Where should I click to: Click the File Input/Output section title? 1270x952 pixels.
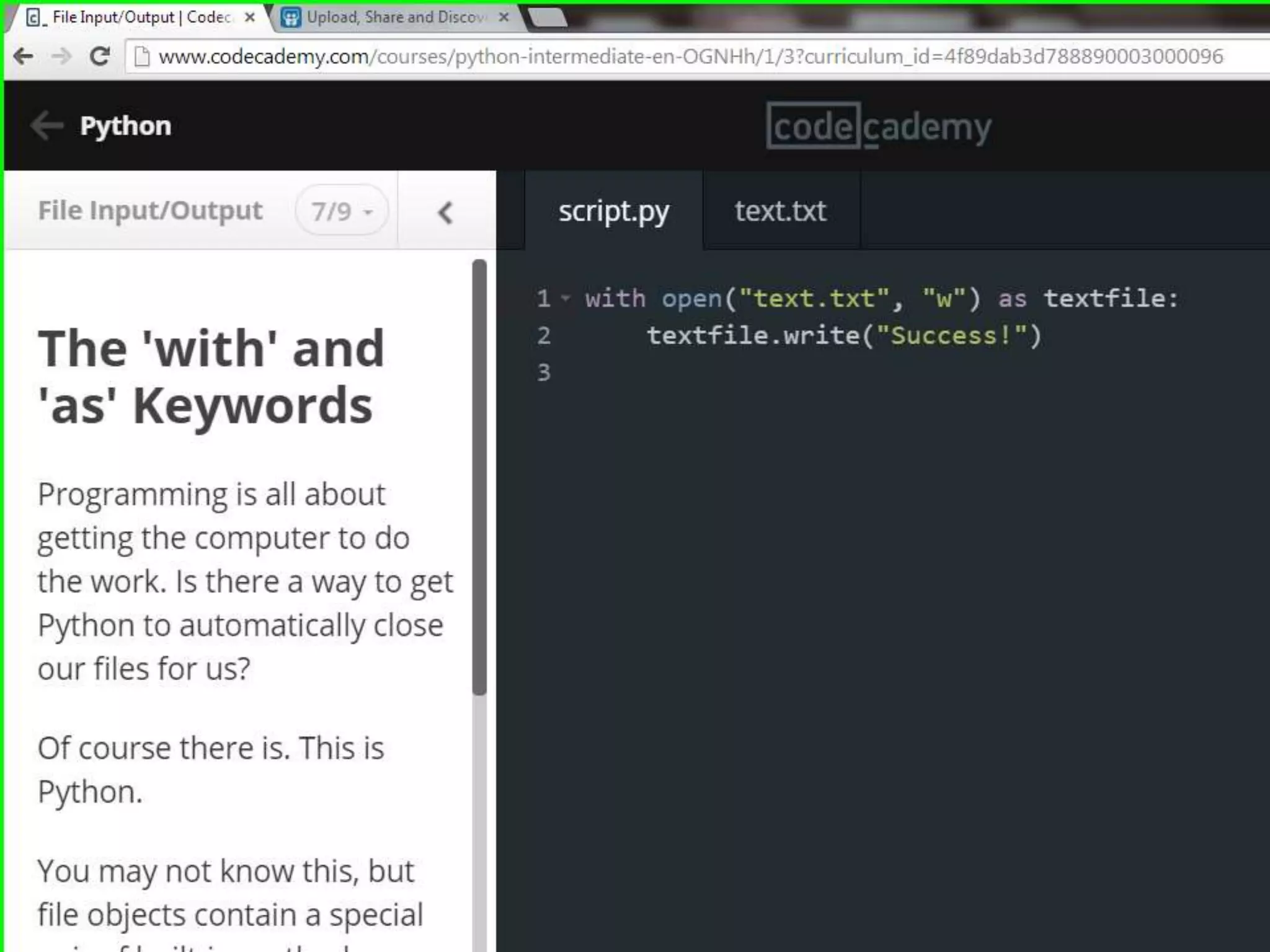150,211
